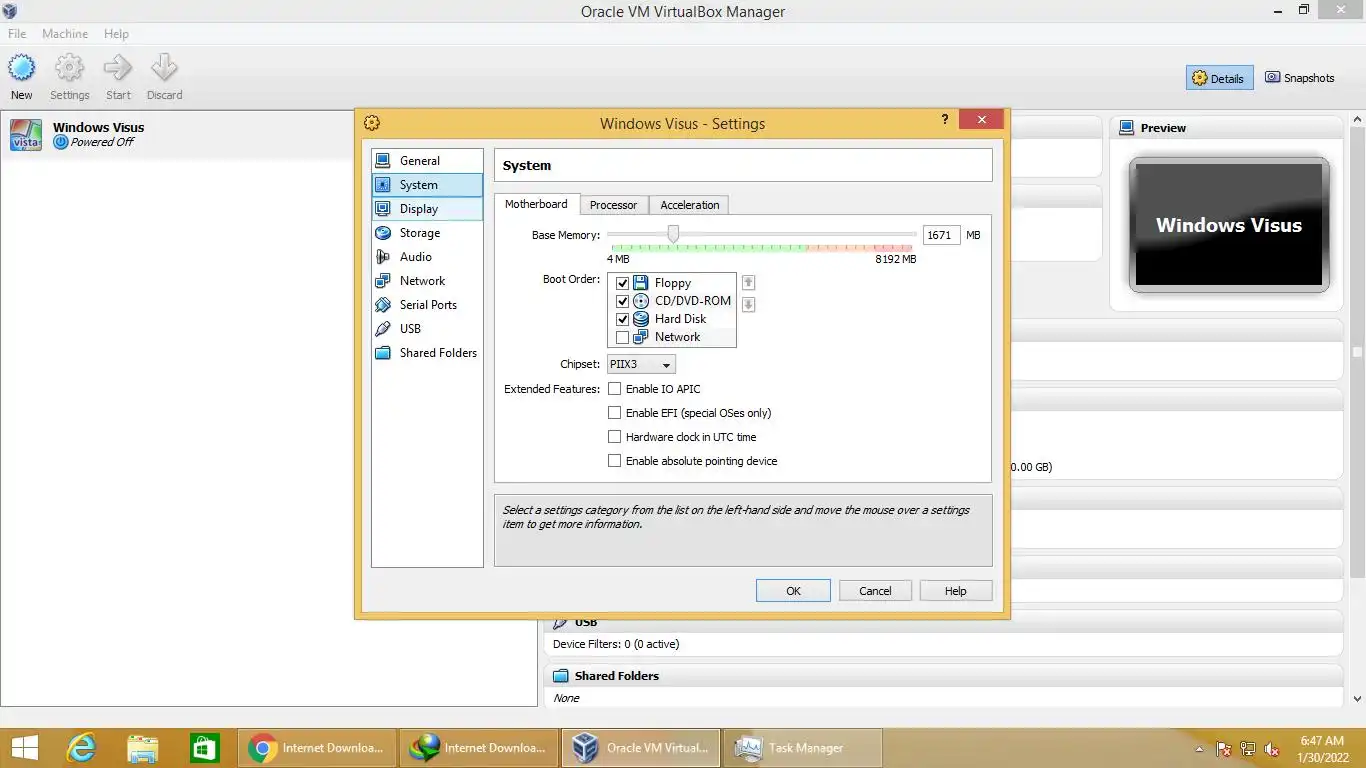Click the Preview section header

(1226, 128)
